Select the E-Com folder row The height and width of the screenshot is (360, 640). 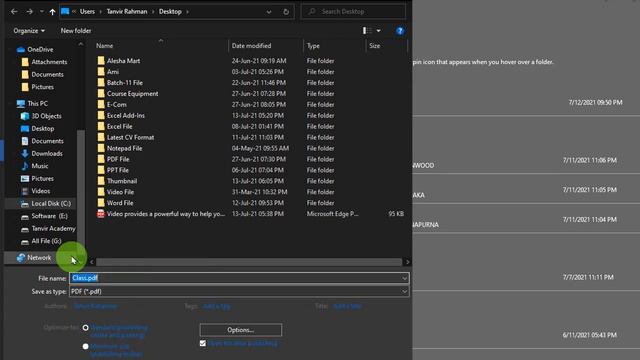pos(250,105)
